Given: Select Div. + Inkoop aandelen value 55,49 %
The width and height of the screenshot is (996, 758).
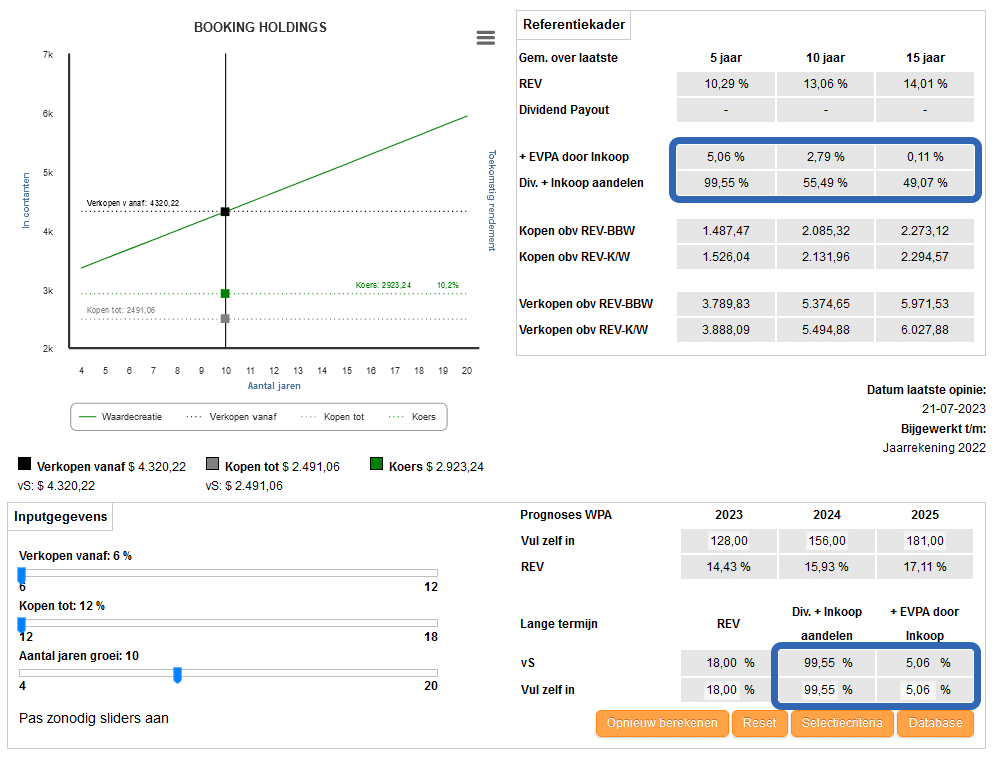Looking at the screenshot, I should click(x=825, y=183).
